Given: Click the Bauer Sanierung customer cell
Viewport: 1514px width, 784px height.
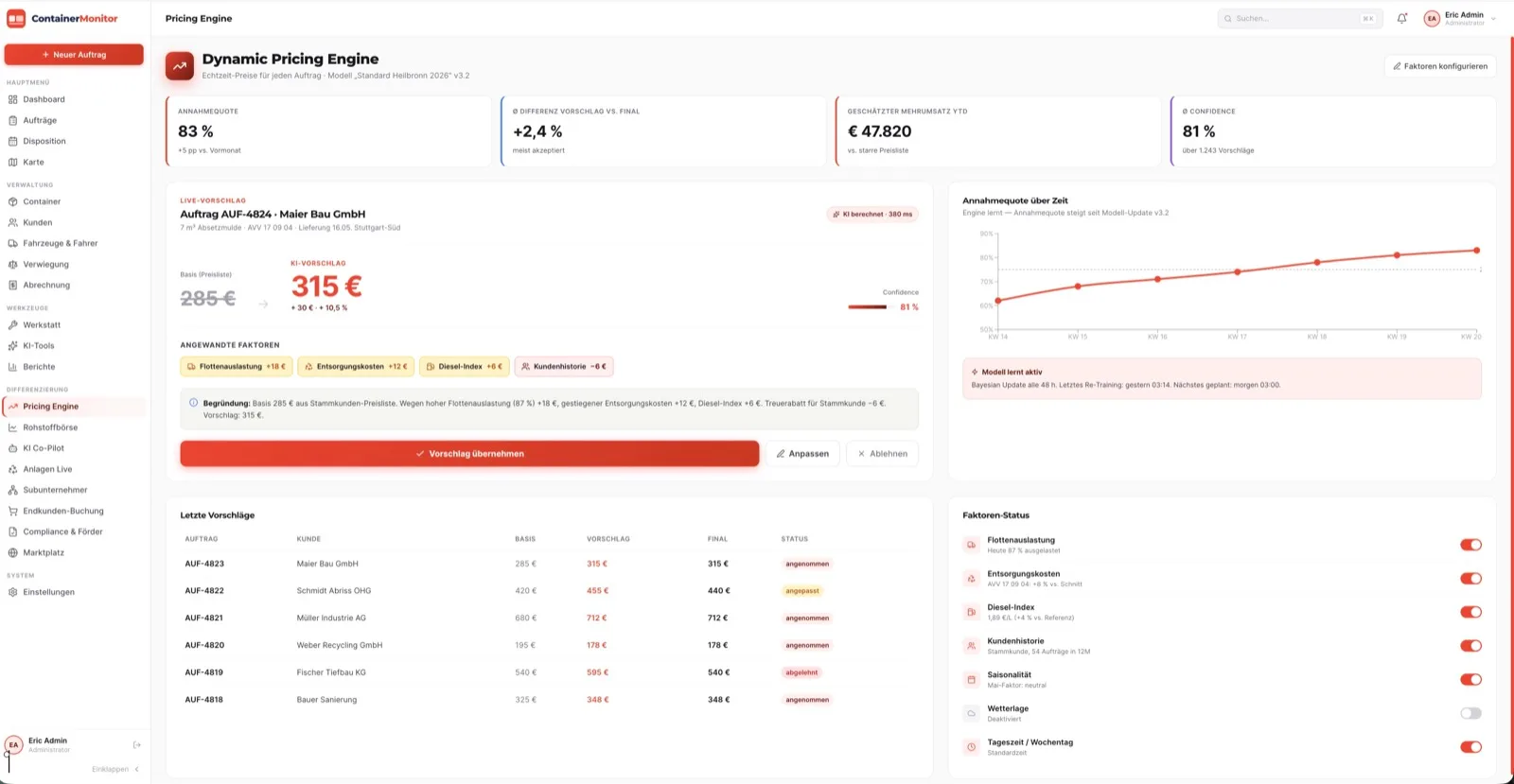Looking at the screenshot, I should (326, 700).
